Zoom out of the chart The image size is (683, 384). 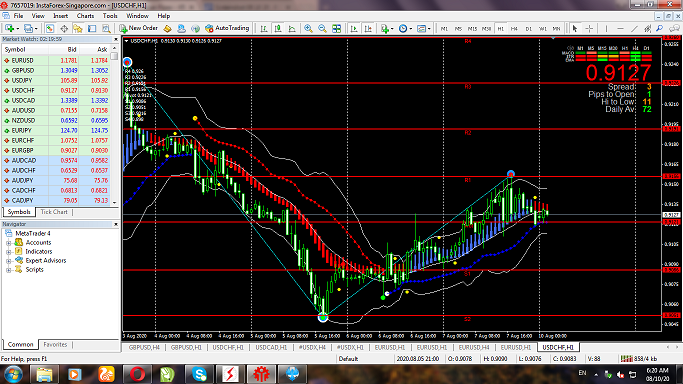click(x=322, y=28)
